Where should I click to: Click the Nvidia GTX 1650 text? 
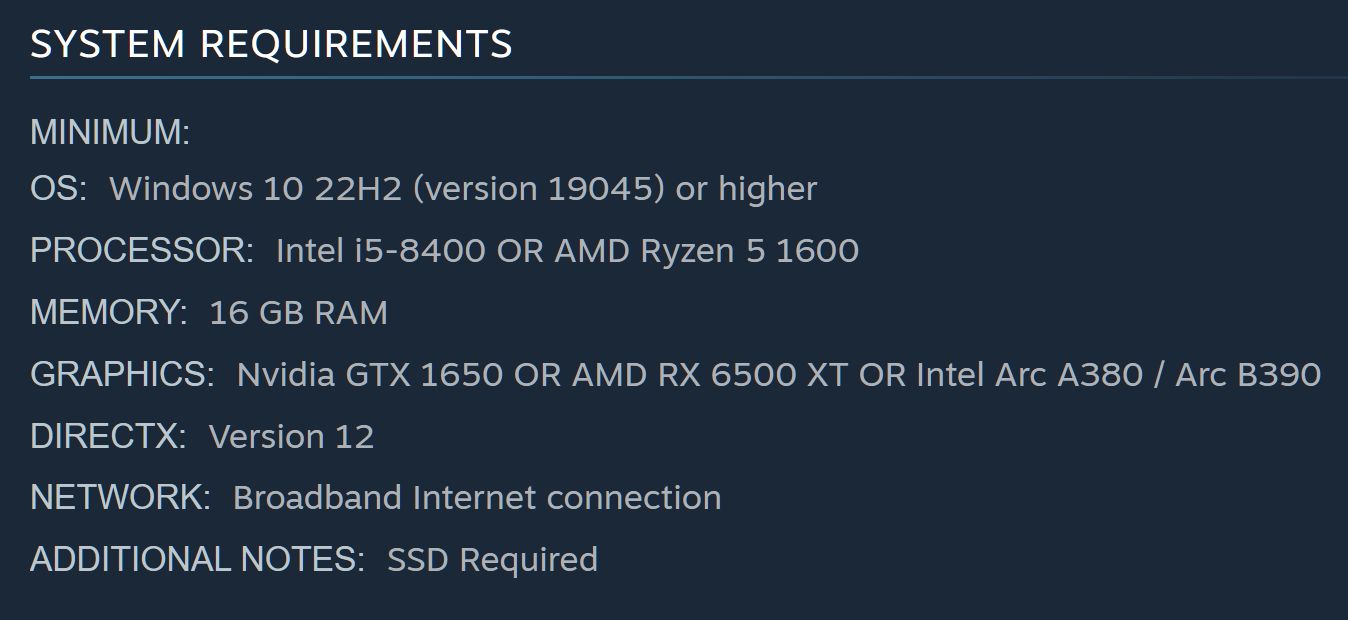pyautogui.click(x=369, y=375)
